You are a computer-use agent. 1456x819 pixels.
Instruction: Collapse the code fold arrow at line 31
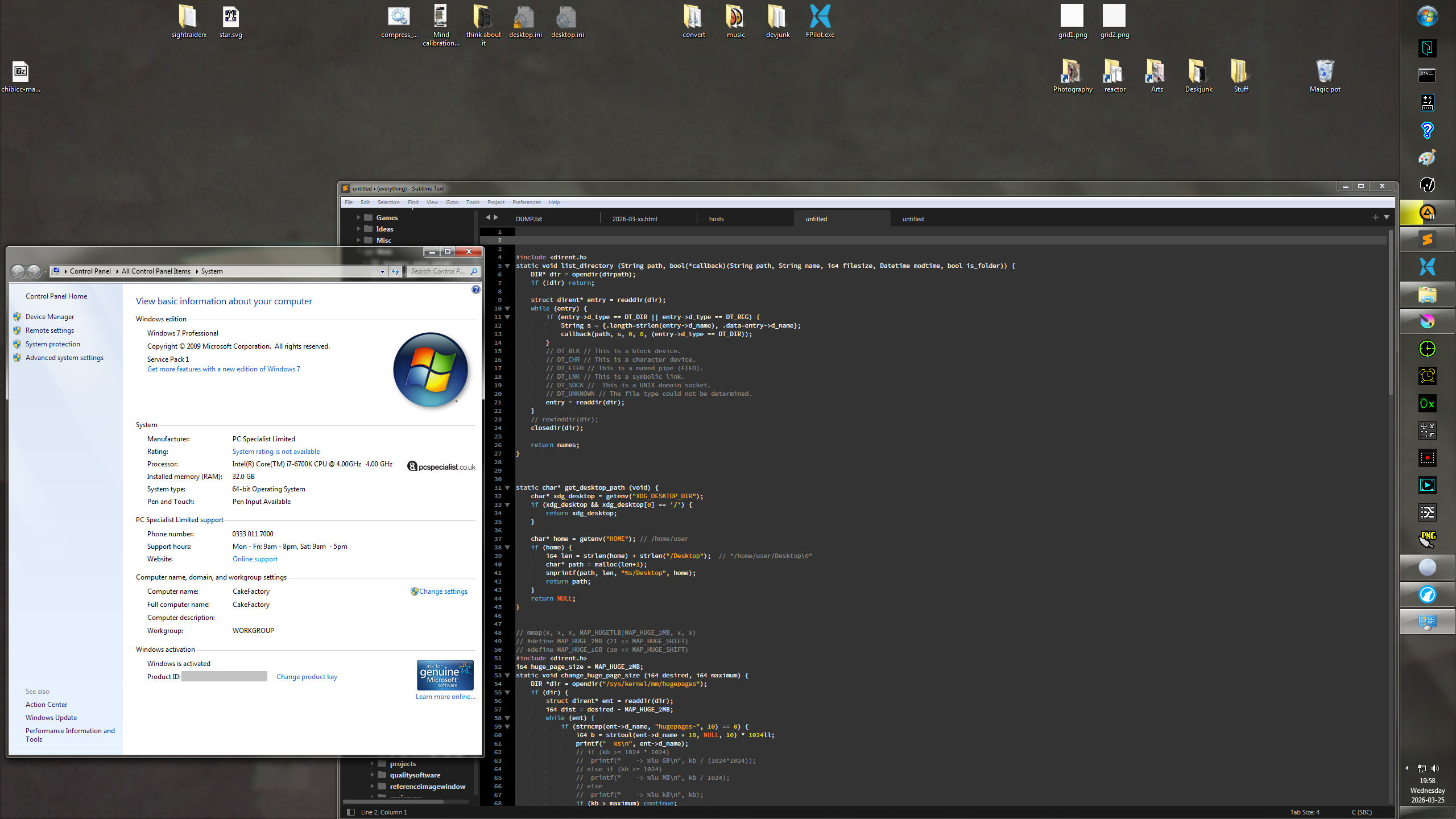(507, 488)
